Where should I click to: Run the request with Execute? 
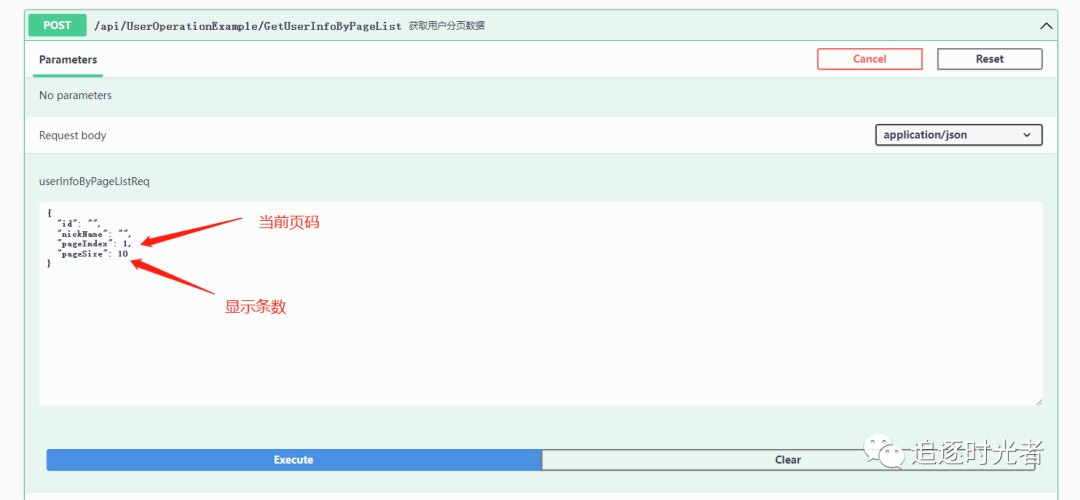(294, 460)
